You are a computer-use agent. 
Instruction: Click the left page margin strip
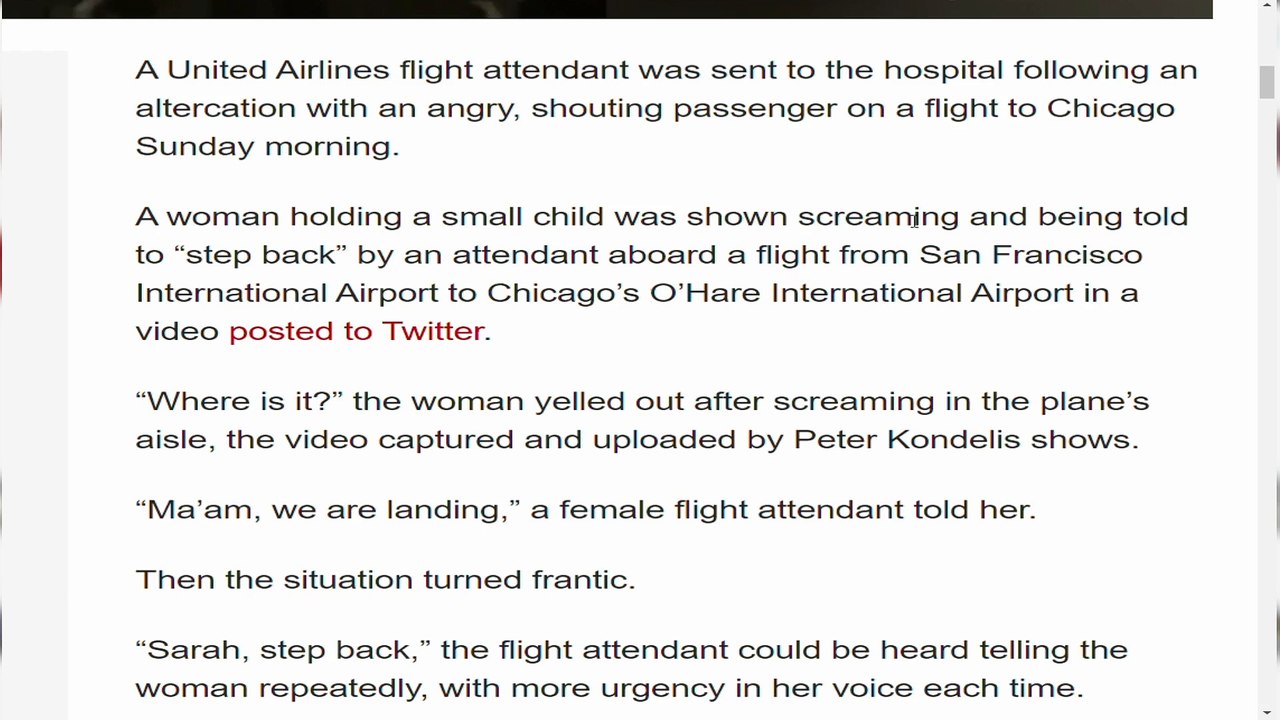pyautogui.click(x=34, y=385)
